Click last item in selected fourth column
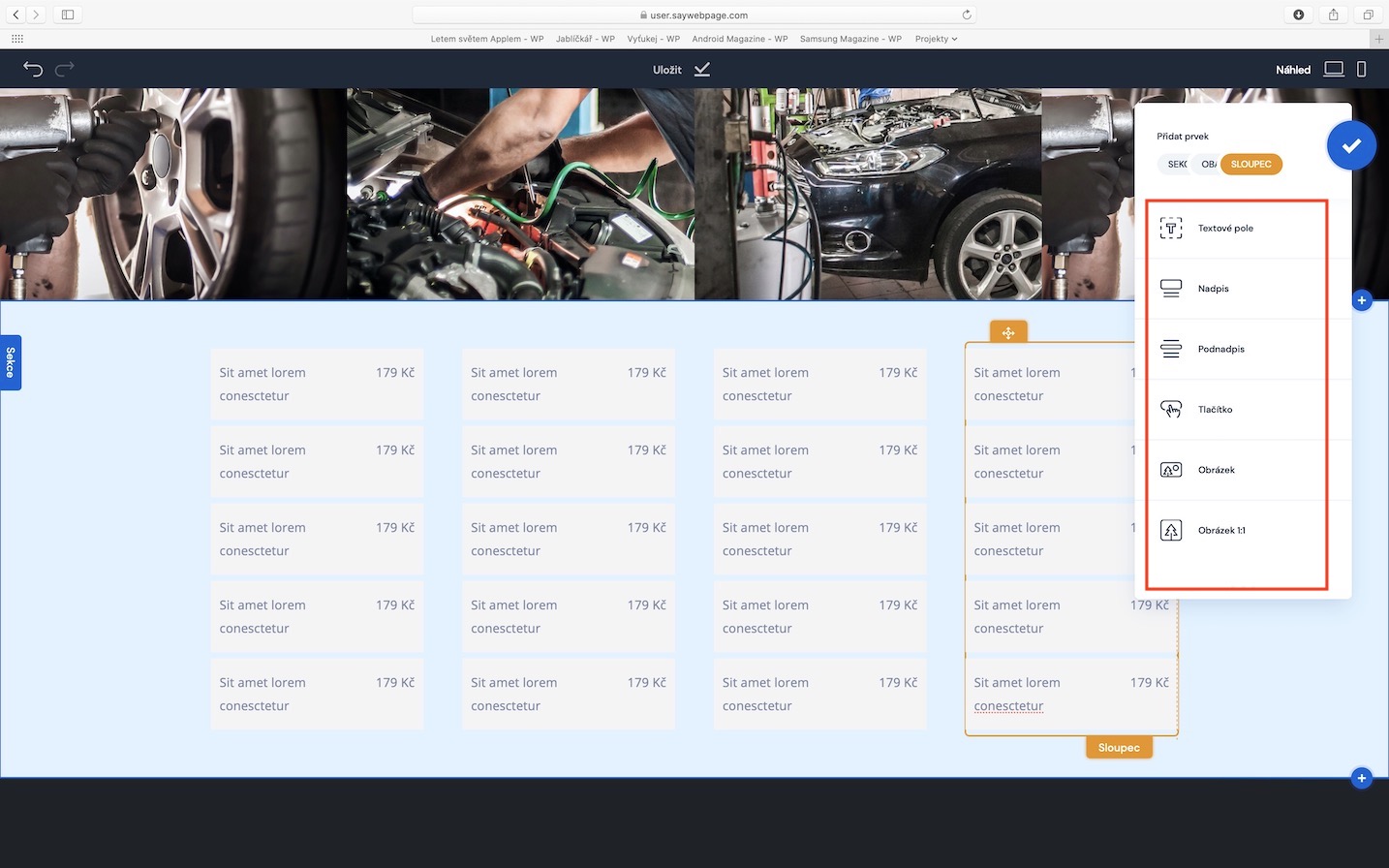Image resolution: width=1389 pixels, height=868 pixels. point(1071,694)
